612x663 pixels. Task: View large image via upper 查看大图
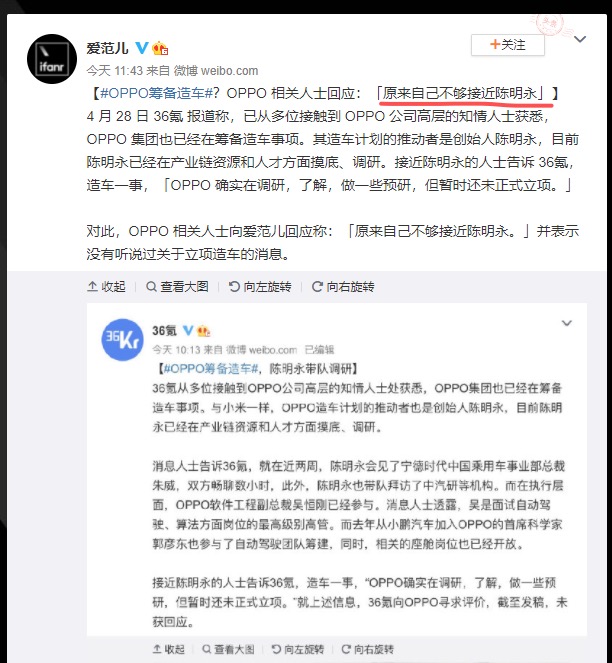pos(177,287)
